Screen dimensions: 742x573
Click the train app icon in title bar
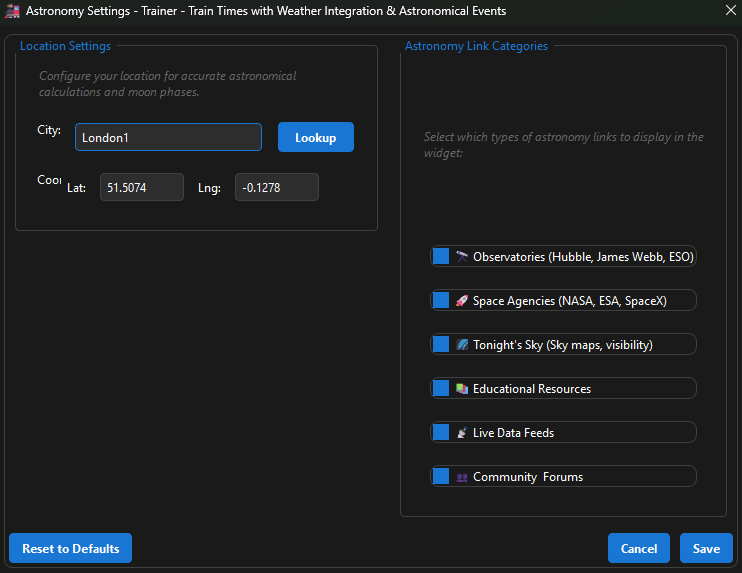click(12, 11)
